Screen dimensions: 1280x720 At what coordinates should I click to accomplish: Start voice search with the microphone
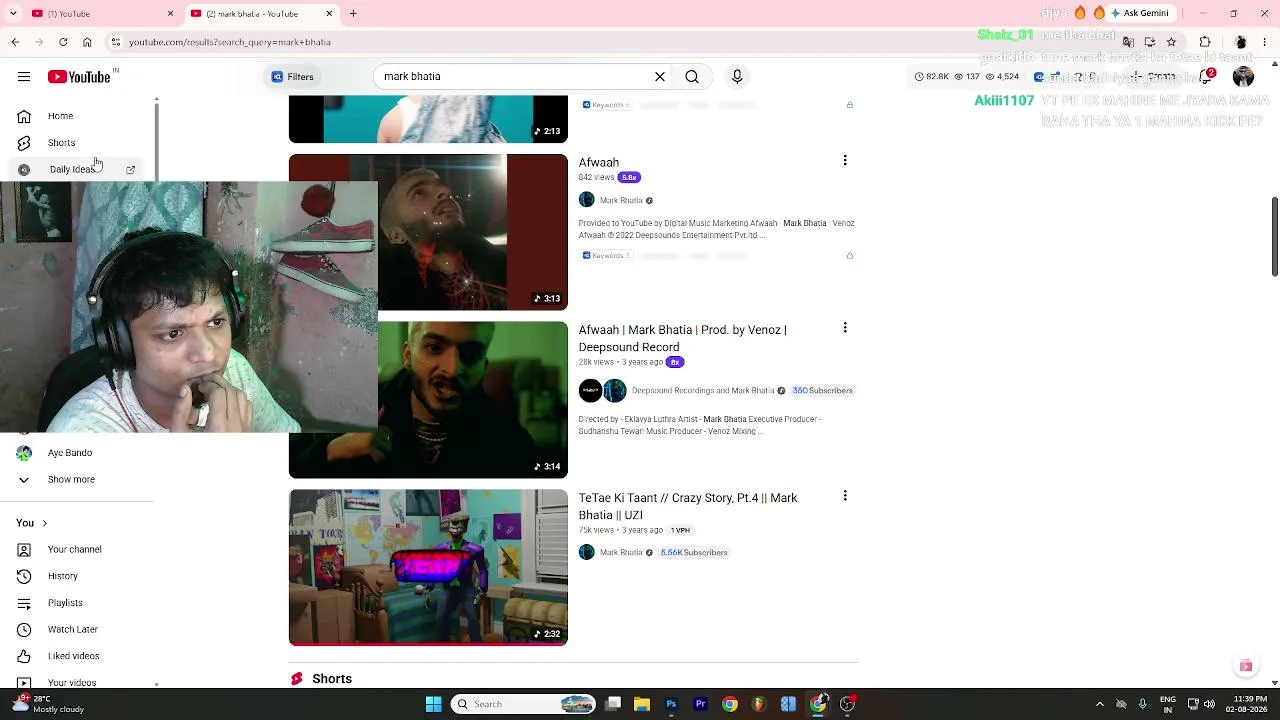(x=737, y=77)
